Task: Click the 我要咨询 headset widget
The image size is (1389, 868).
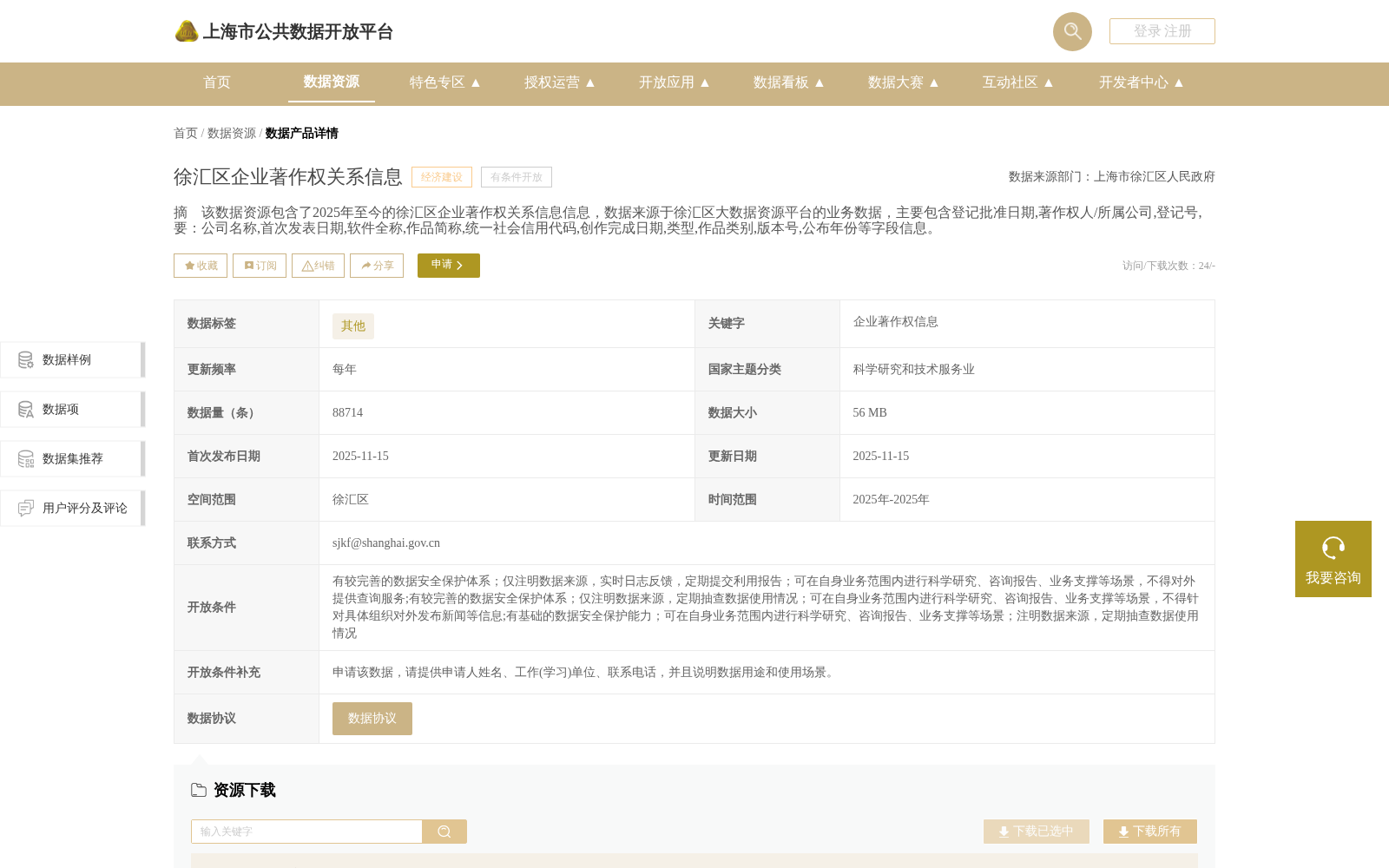Action: click(x=1333, y=559)
